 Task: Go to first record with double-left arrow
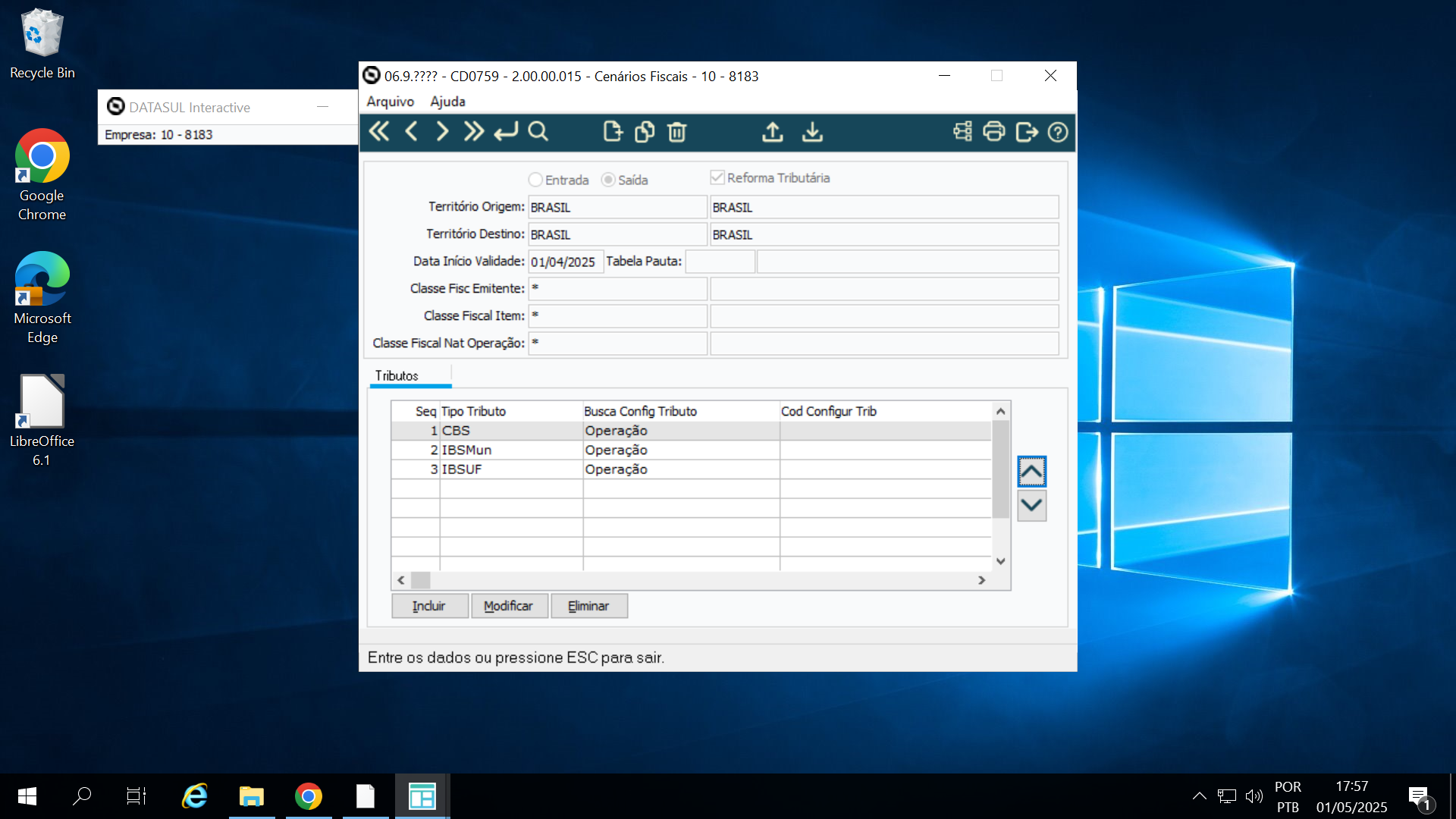coord(378,132)
